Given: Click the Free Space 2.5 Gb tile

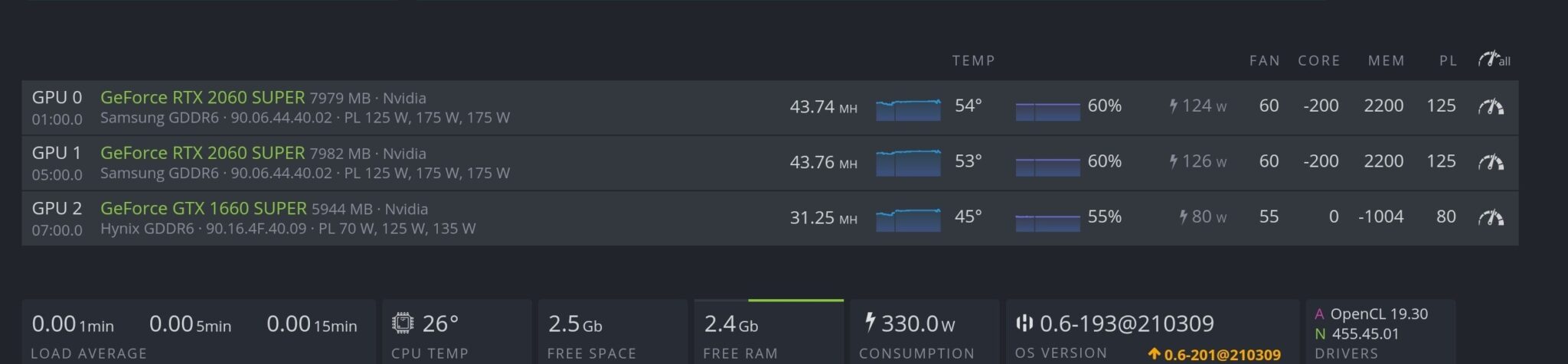Looking at the screenshot, I should click(x=612, y=332).
